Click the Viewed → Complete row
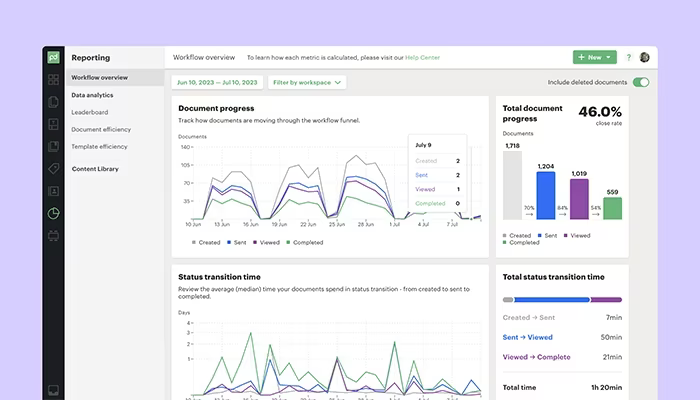Image resolution: width=700 pixels, height=400 pixels. (562, 357)
